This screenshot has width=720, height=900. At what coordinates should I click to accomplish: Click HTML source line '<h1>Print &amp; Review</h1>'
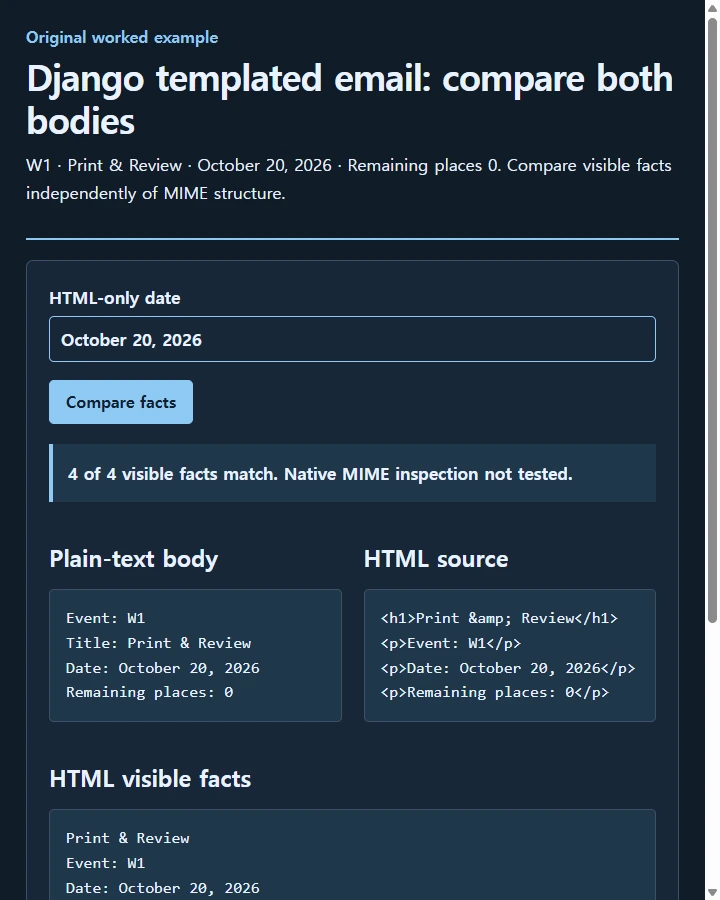coord(499,618)
